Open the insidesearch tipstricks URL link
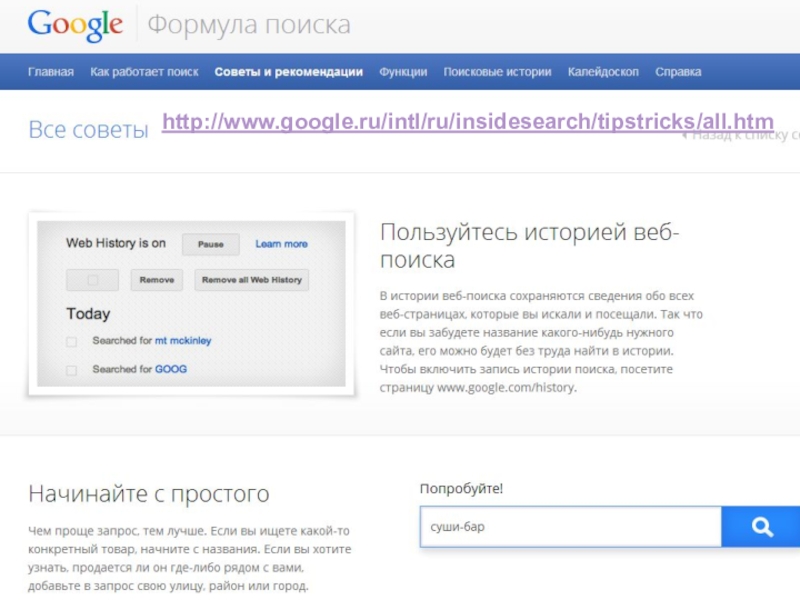800x600 pixels. pos(467,123)
